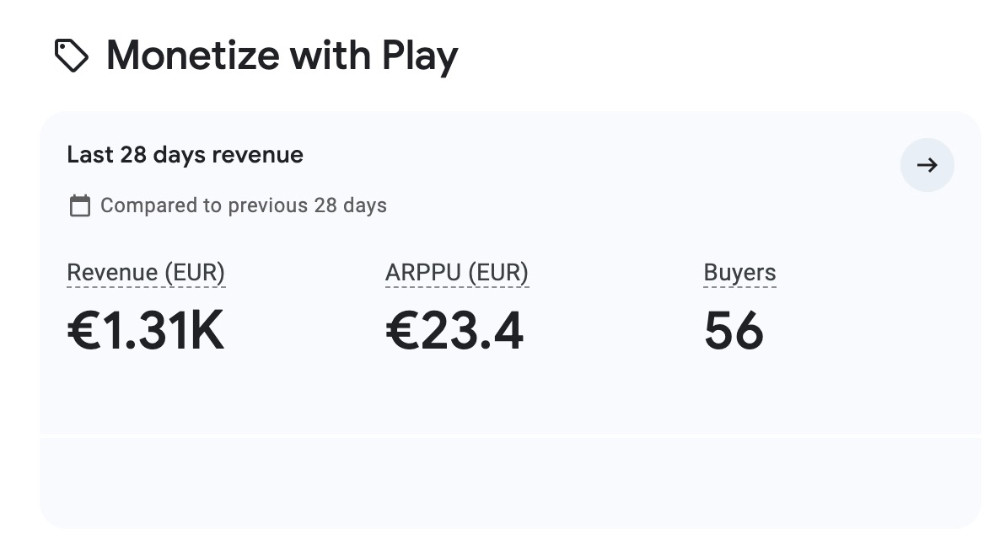Click the EUR text in the ARPPU label

tap(497, 273)
